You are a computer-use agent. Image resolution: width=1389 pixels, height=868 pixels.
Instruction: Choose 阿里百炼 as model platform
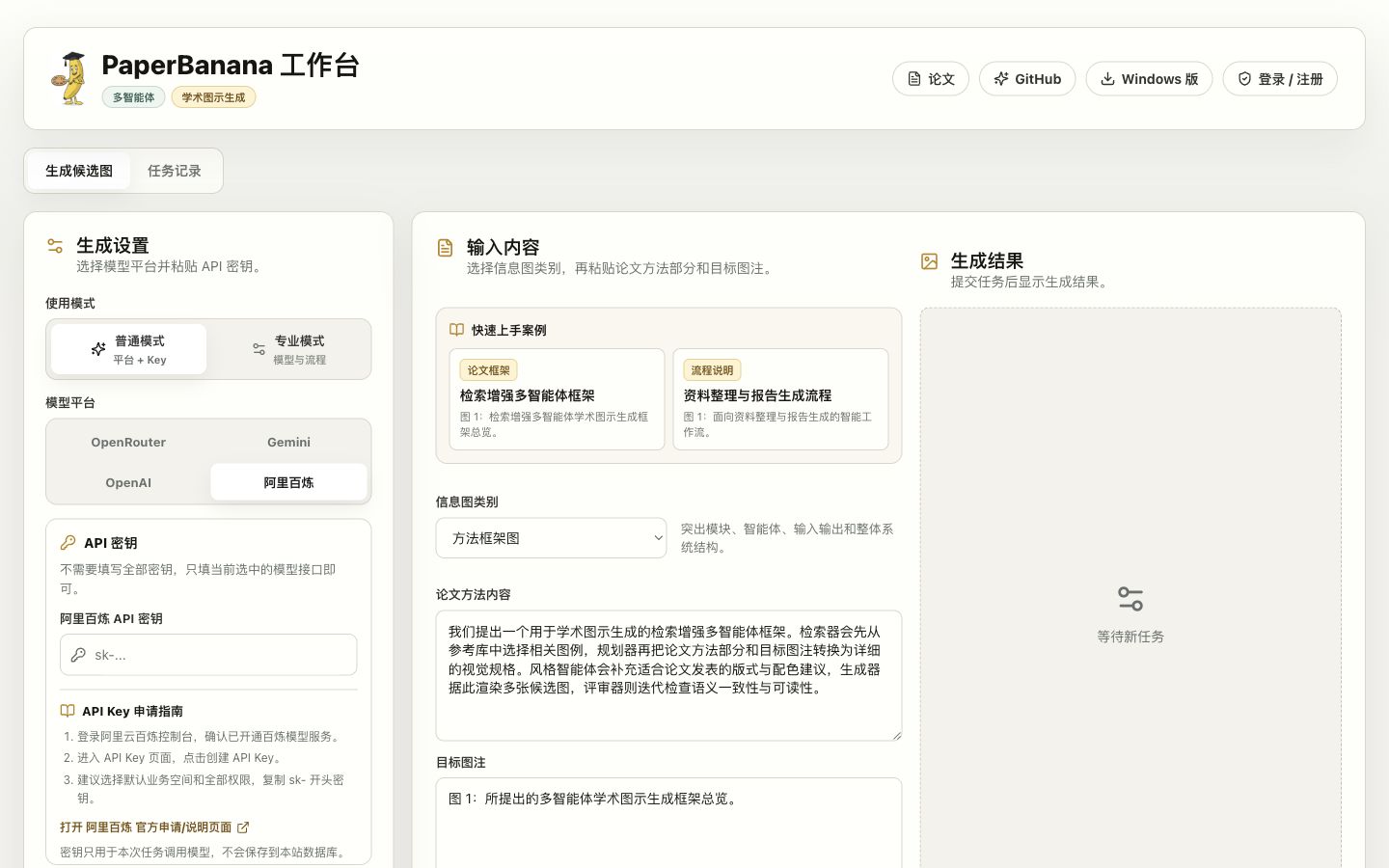(288, 483)
